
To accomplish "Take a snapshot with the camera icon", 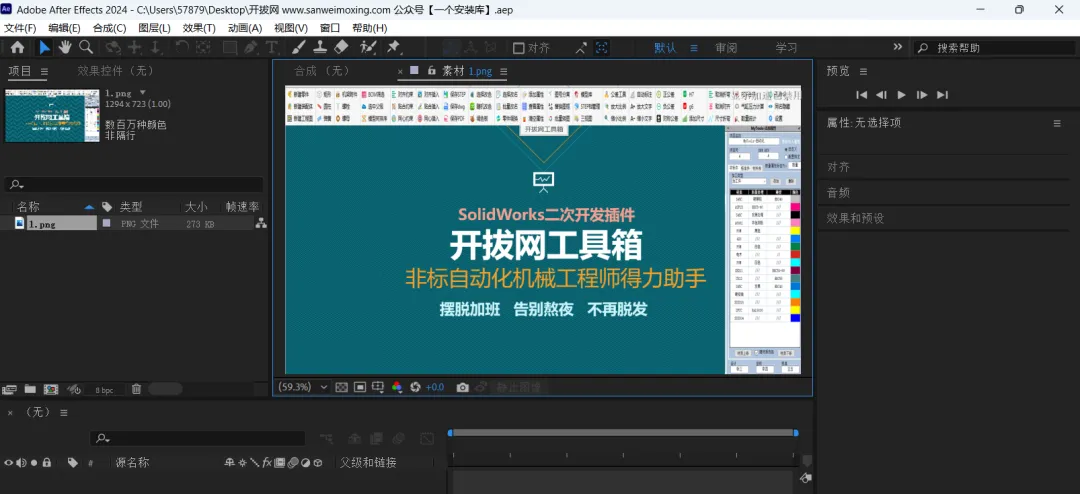I will point(463,387).
